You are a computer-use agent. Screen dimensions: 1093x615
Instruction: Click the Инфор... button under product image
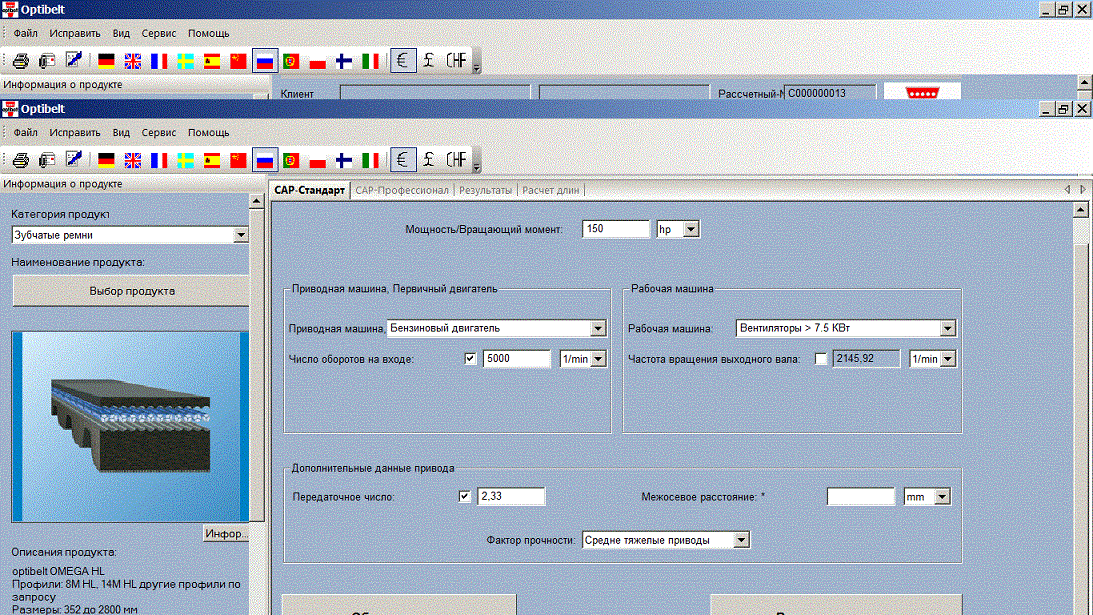coord(226,533)
